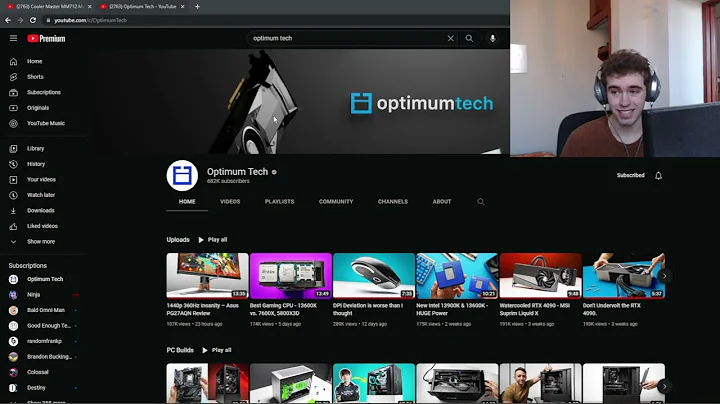Go forward in the browser
720x404 pixels.
click(x=20, y=20)
